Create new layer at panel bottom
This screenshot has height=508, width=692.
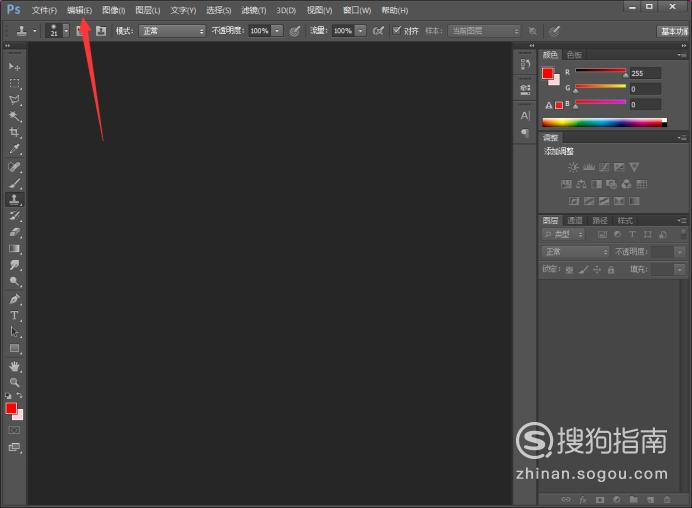(x=651, y=500)
